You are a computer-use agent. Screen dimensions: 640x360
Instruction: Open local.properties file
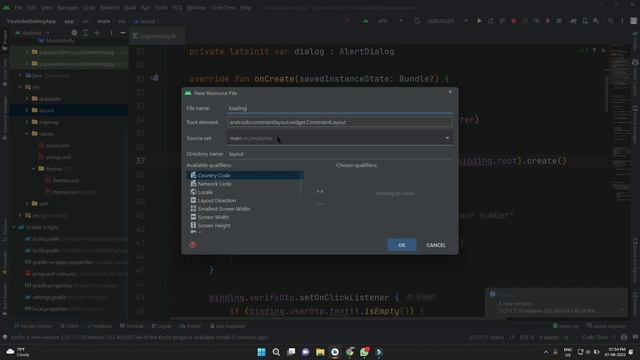pyautogui.click(x=50, y=309)
